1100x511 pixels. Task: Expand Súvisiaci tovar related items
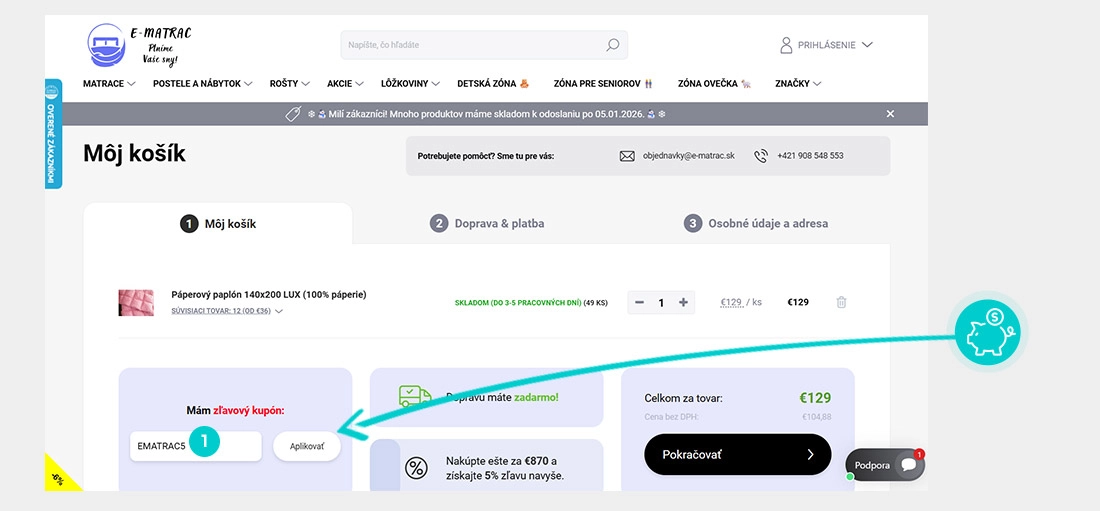pyautogui.click(x=227, y=311)
